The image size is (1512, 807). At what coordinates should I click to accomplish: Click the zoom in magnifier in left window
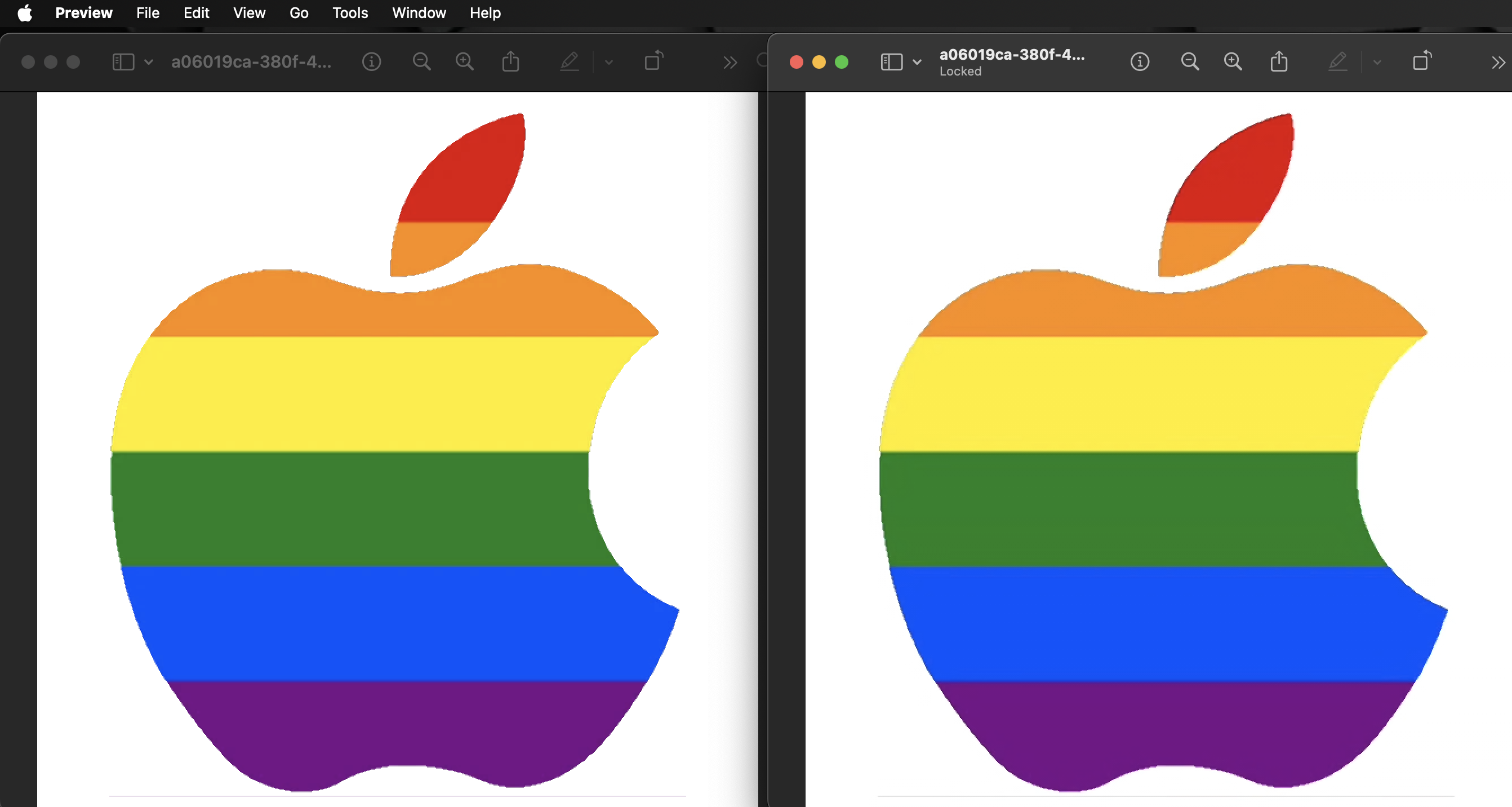pyautogui.click(x=464, y=61)
